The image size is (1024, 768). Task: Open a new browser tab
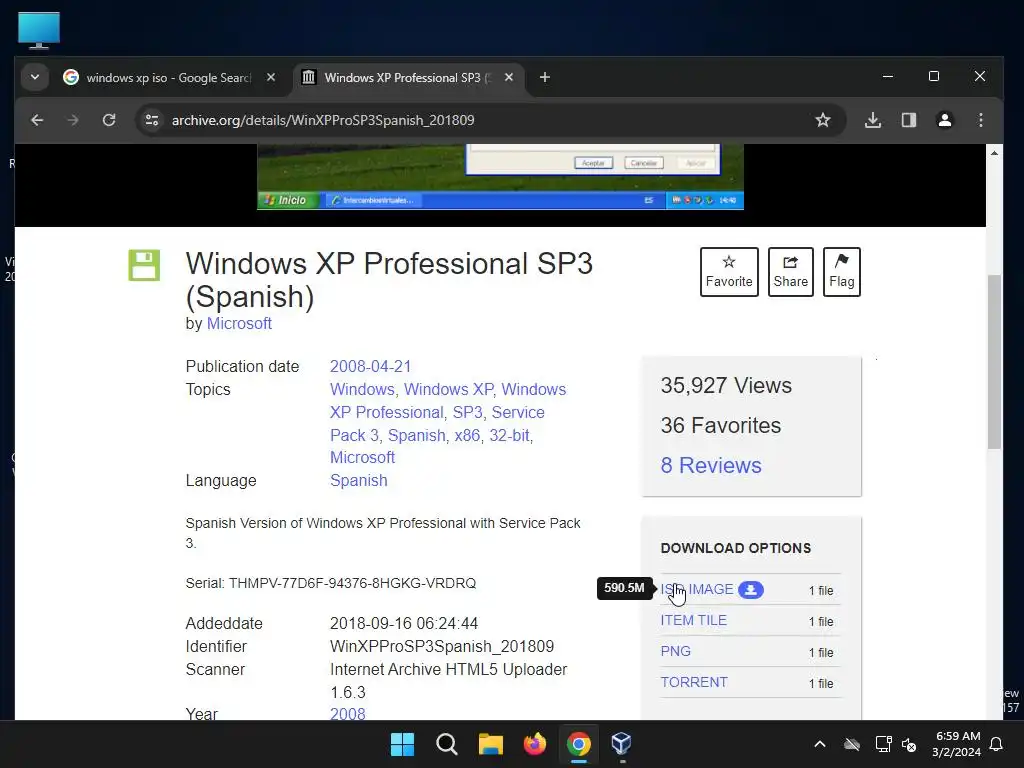[x=545, y=78]
